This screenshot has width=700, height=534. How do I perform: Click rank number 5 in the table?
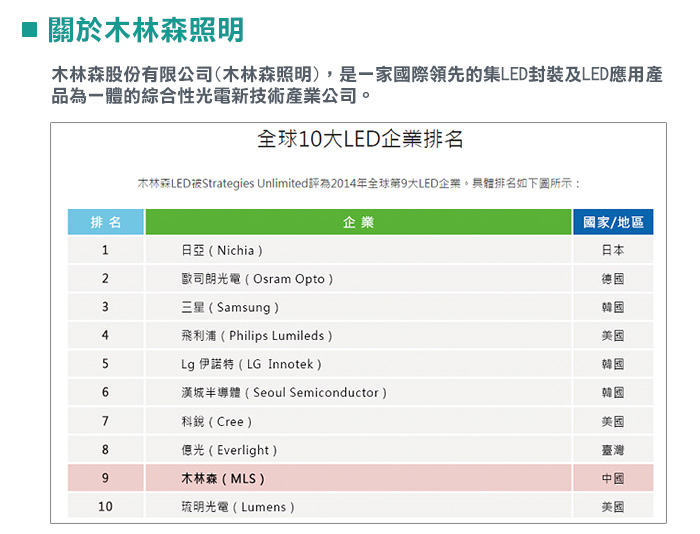click(105, 364)
